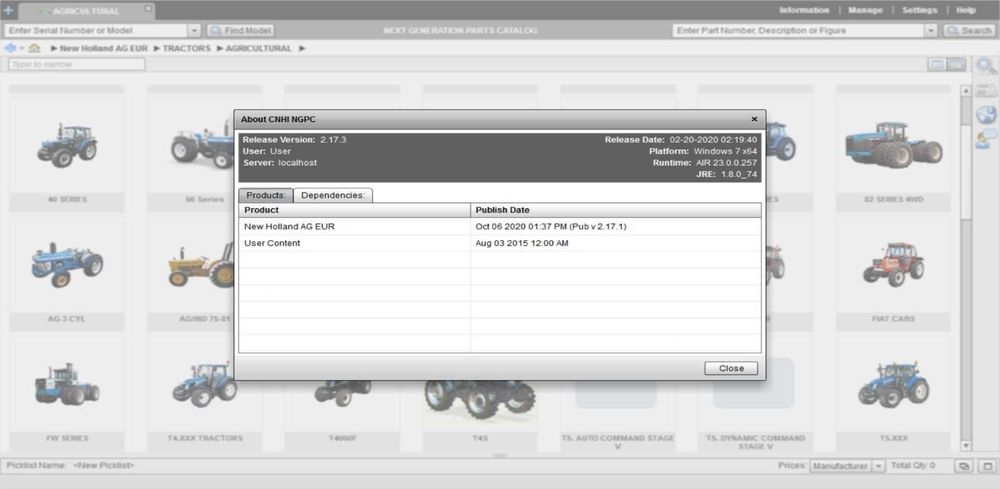Select the User Content product row
This screenshot has width=1000, height=489.
coord(500,243)
